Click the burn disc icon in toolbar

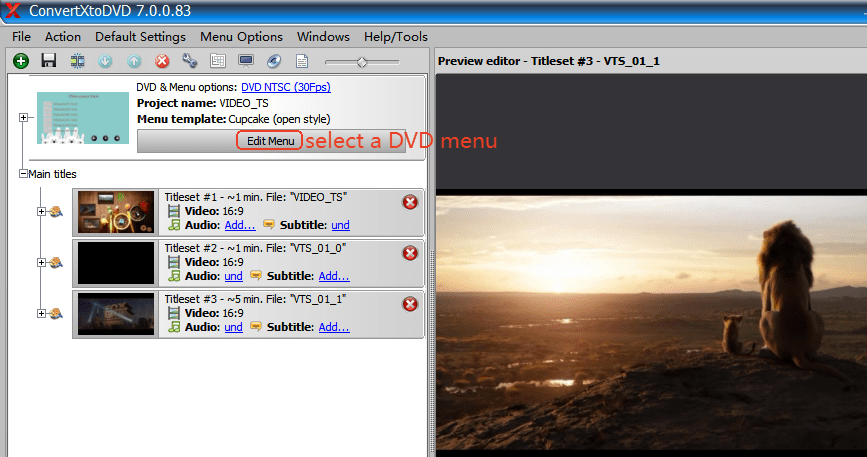pyautogui.click(x=272, y=62)
